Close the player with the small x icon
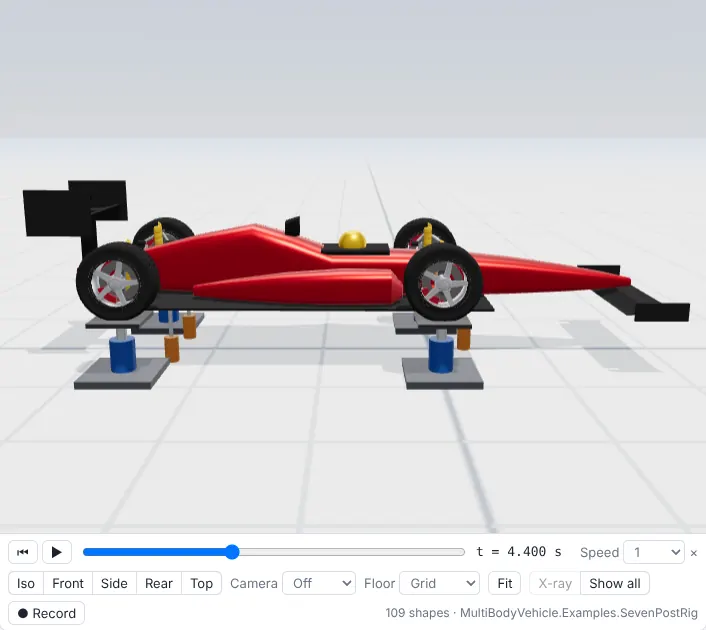The width and height of the screenshot is (706, 630). coord(694,553)
